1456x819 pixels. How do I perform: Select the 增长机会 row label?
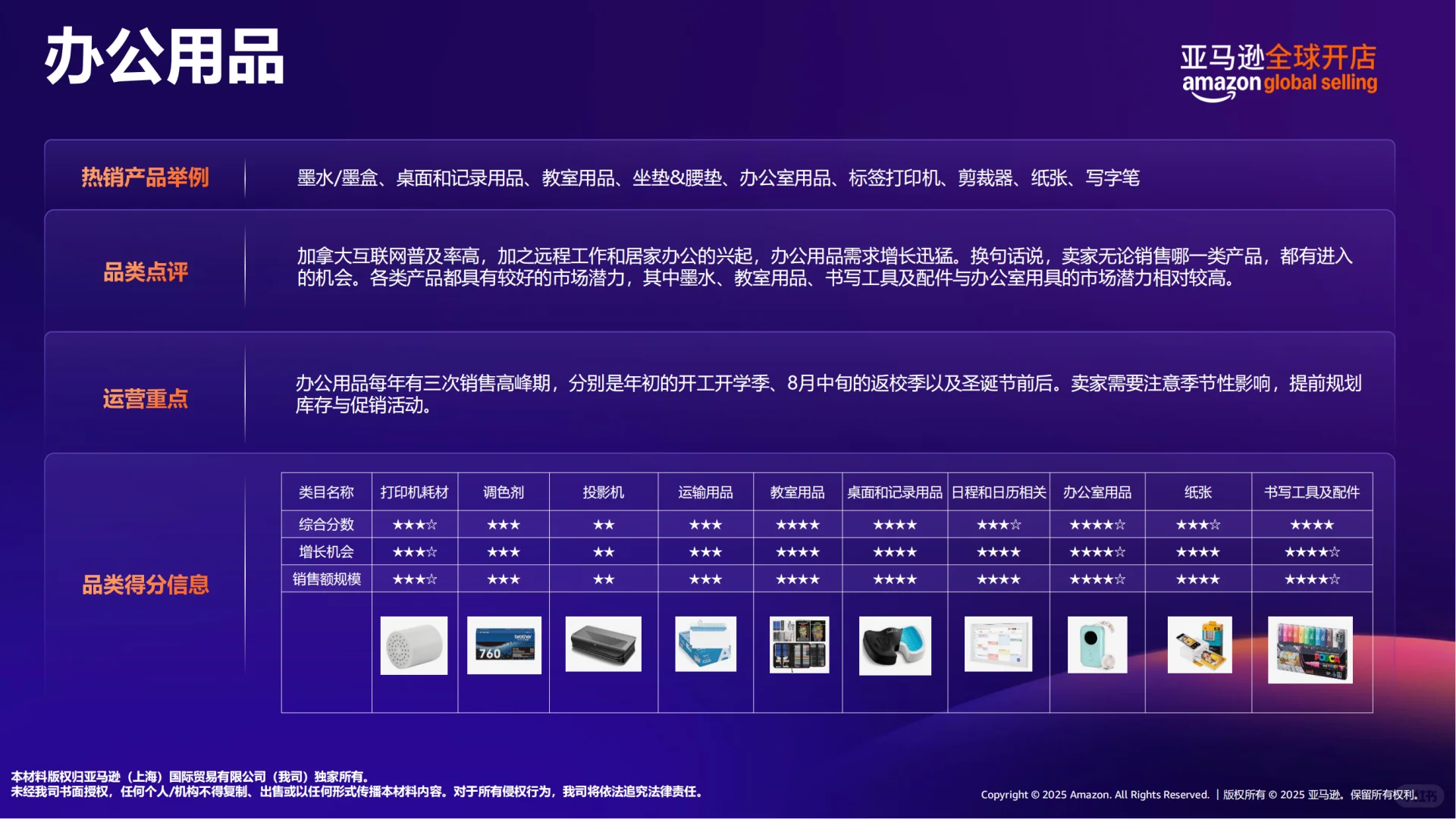(325, 551)
